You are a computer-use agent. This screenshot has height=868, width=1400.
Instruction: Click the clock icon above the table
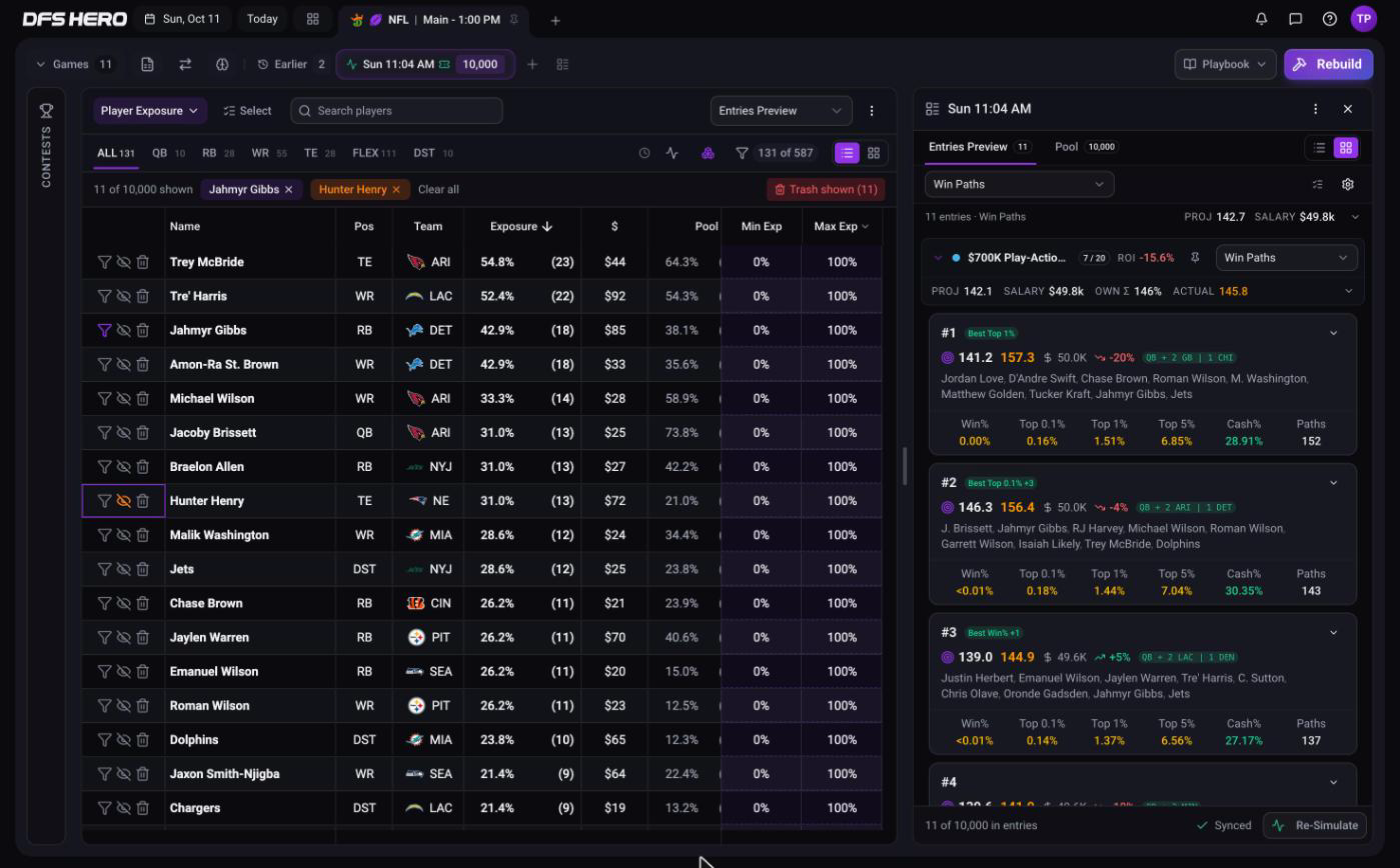click(644, 153)
